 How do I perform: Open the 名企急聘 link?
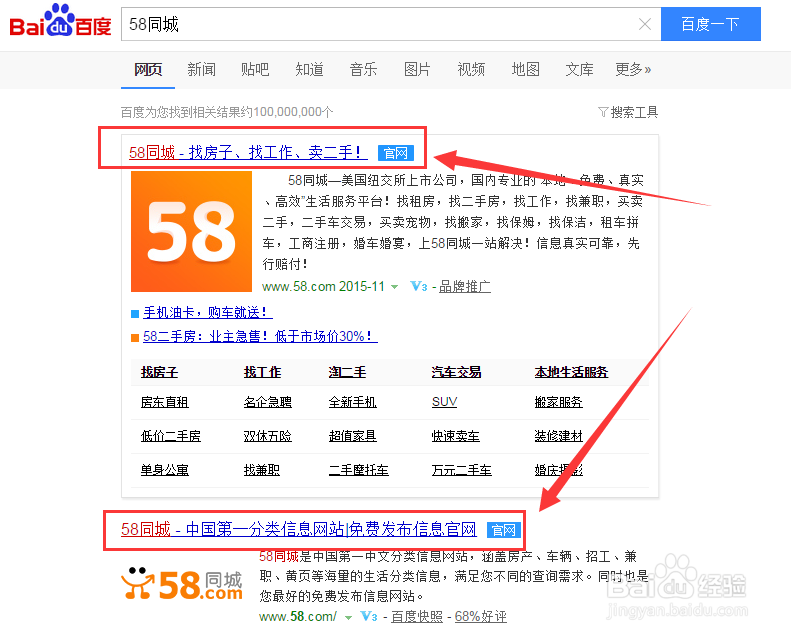pos(267,402)
